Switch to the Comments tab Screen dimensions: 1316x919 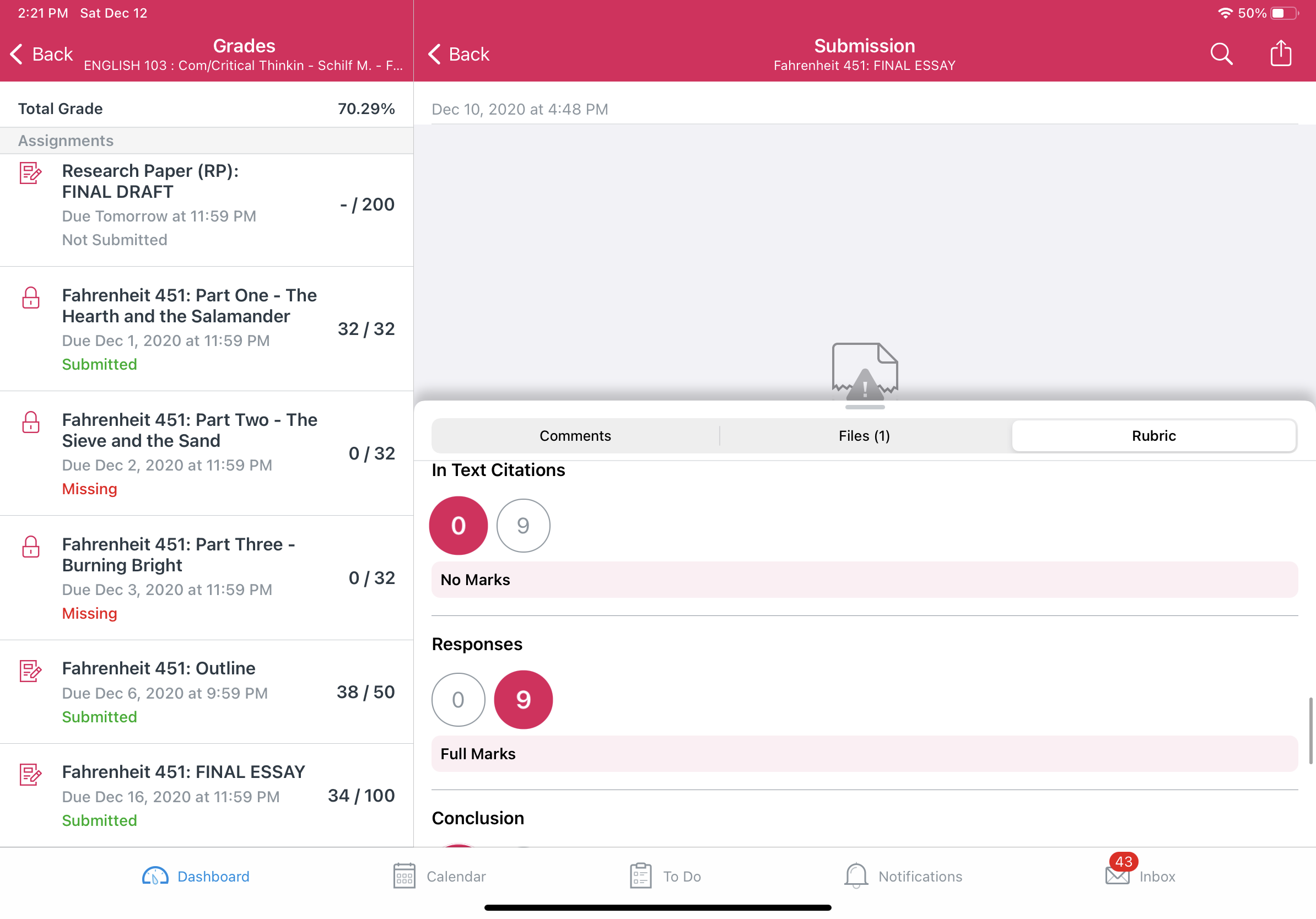pos(575,435)
